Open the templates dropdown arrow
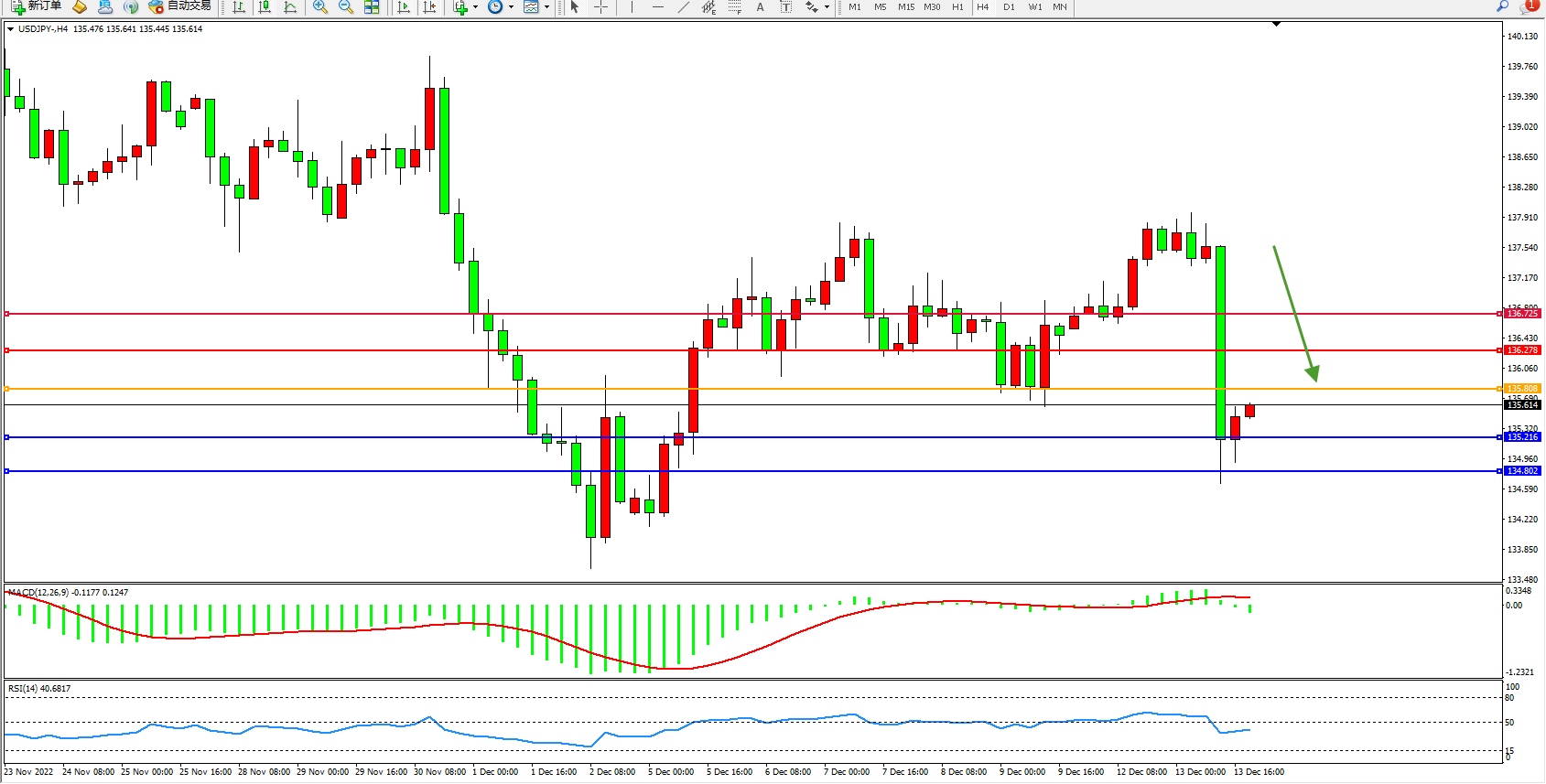Image resolution: width=1546 pixels, height=784 pixels. 546,7
